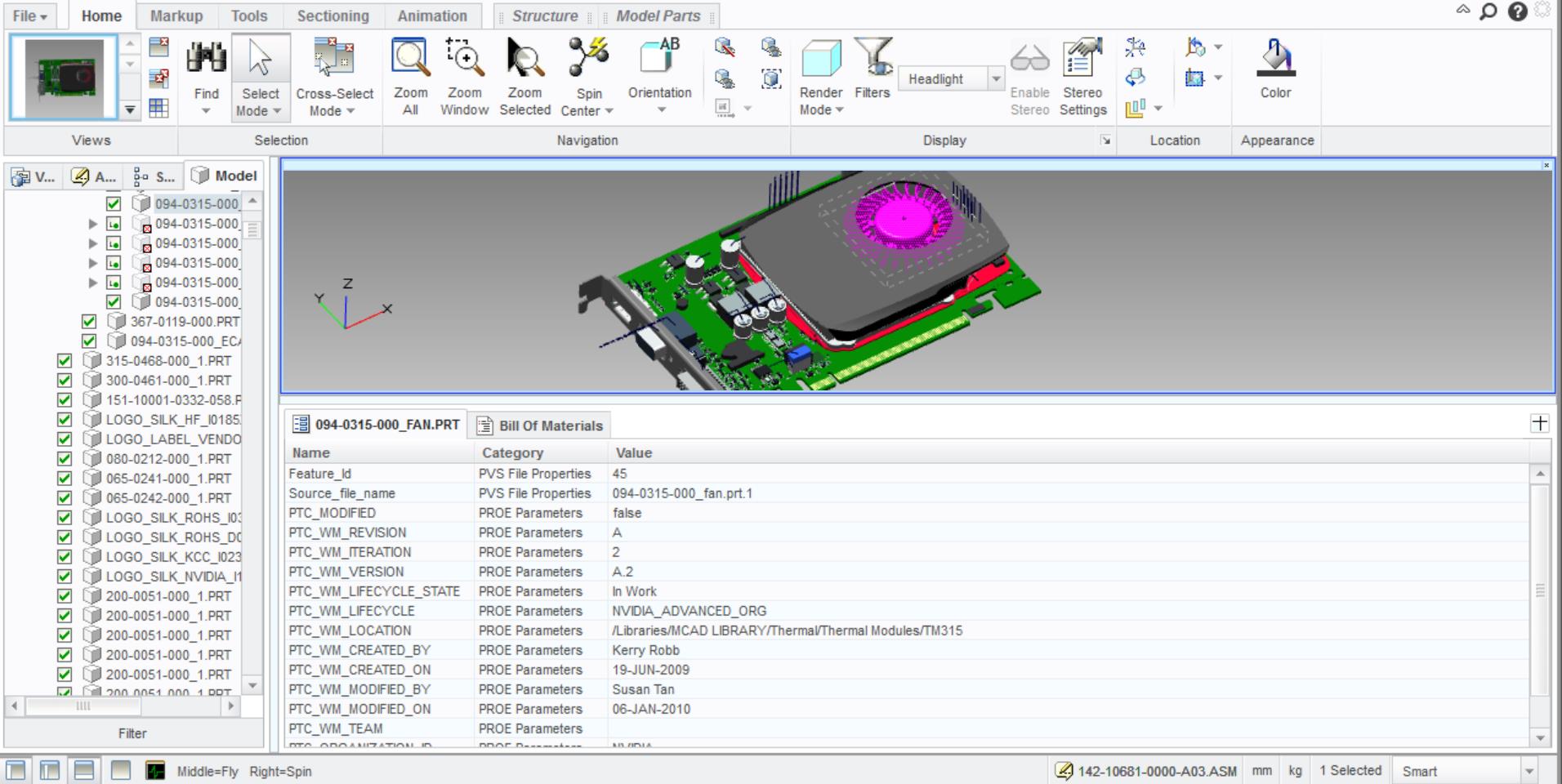Open the File menu
Viewport: 1562px width, 784px height.
(30, 16)
